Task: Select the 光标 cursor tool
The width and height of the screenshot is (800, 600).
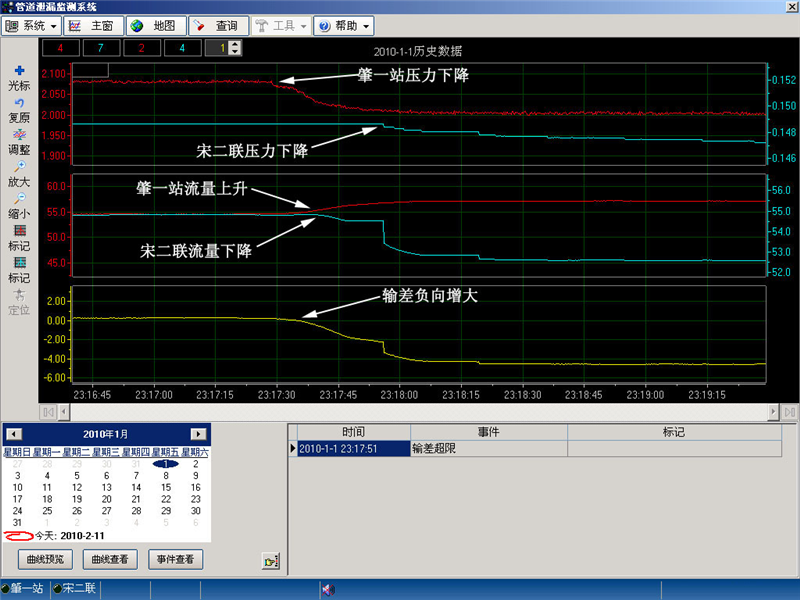Action: 19,71
